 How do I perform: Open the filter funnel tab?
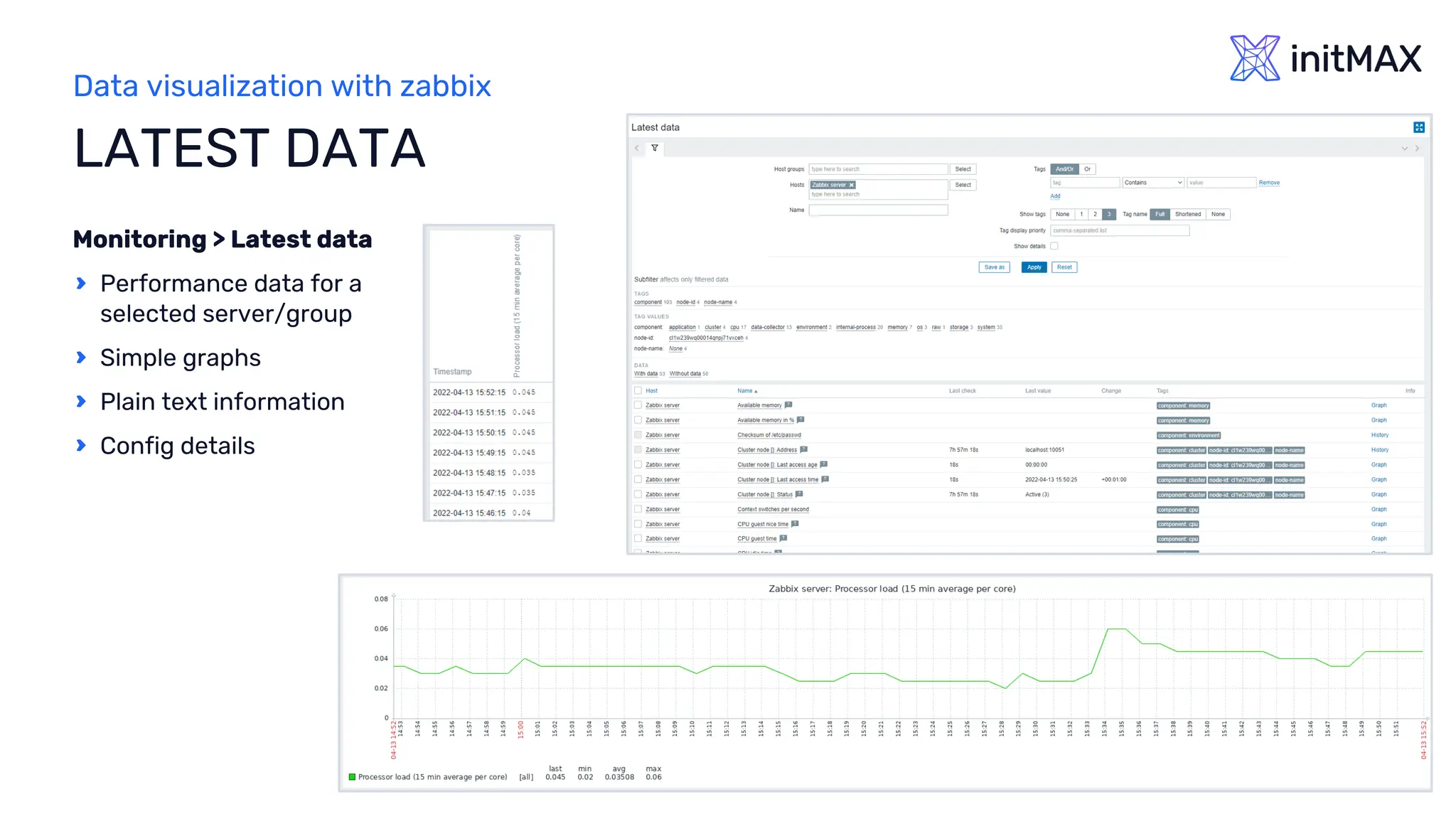tap(655, 148)
